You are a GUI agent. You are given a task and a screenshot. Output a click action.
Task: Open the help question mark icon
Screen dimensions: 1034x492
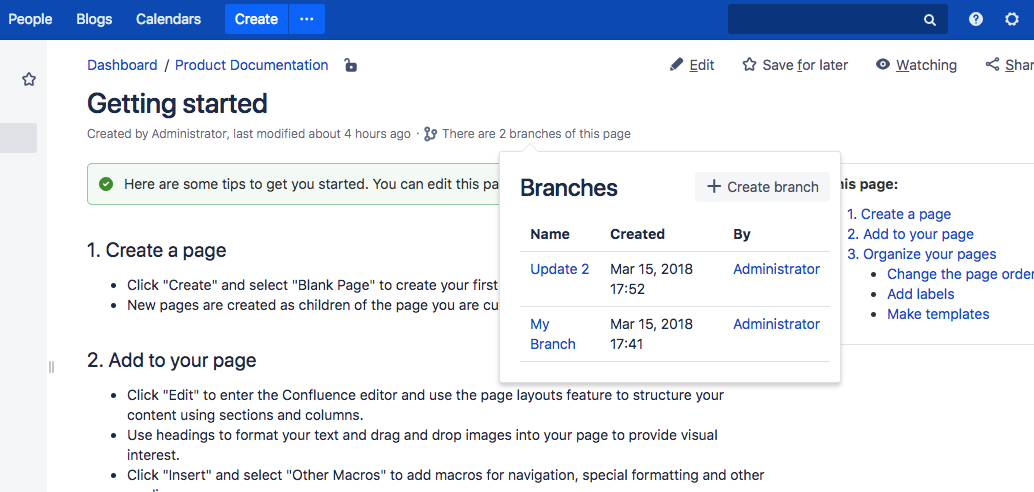[x=976, y=19]
